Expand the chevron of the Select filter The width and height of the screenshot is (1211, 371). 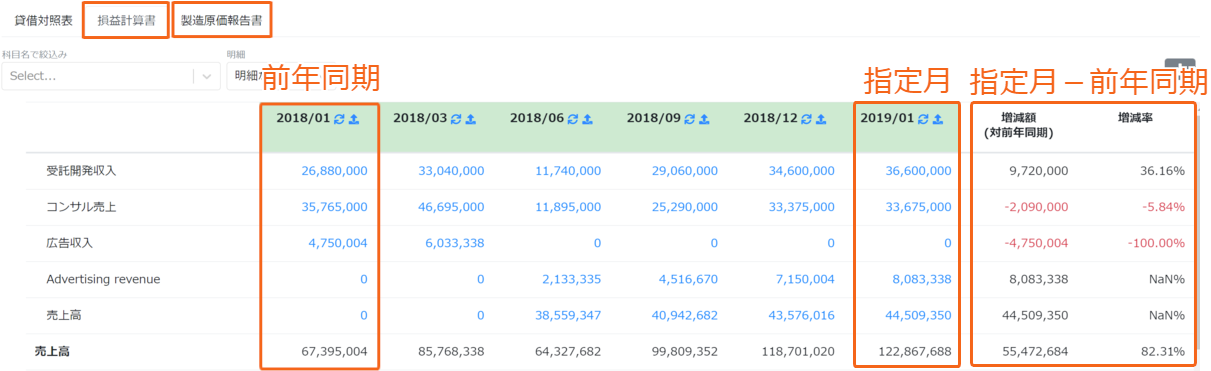(x=207, y=76)
